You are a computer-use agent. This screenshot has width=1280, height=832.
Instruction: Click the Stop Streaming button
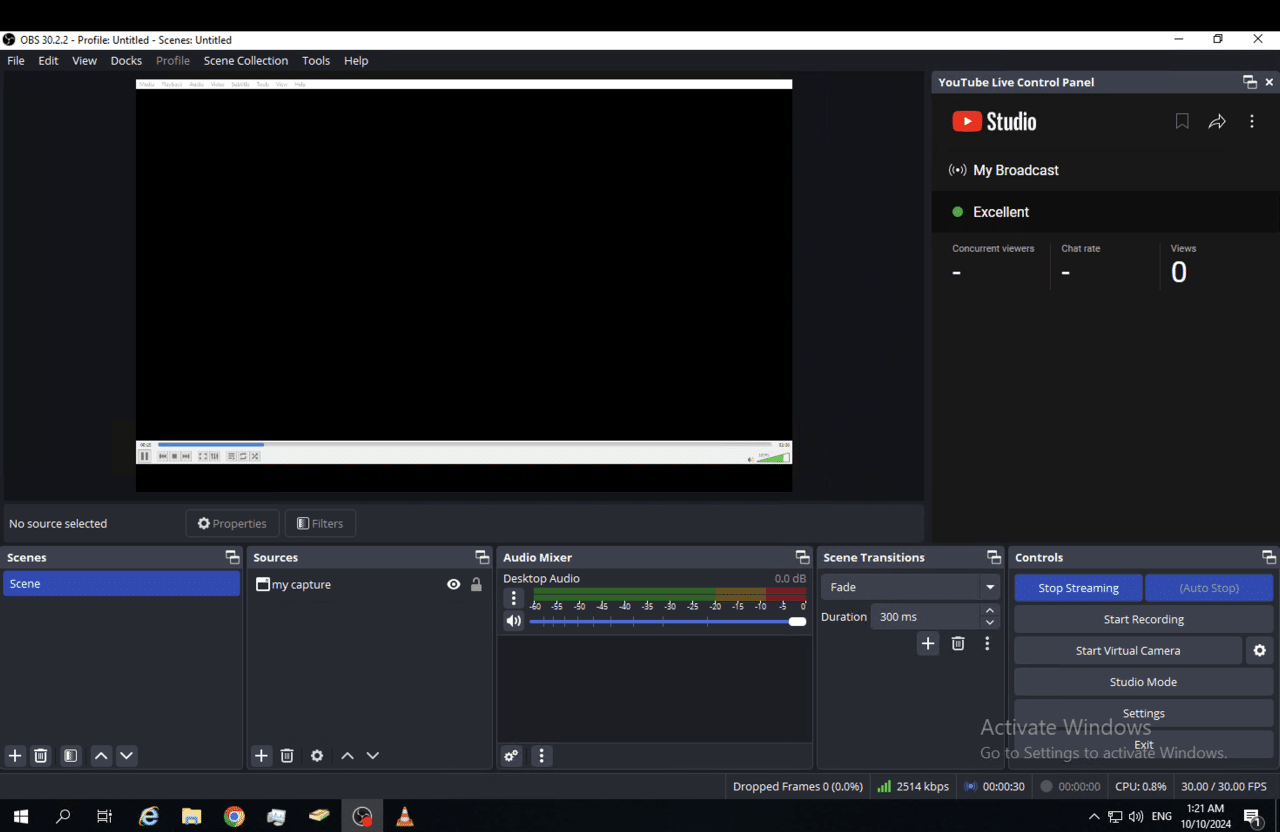[1078, 587]
